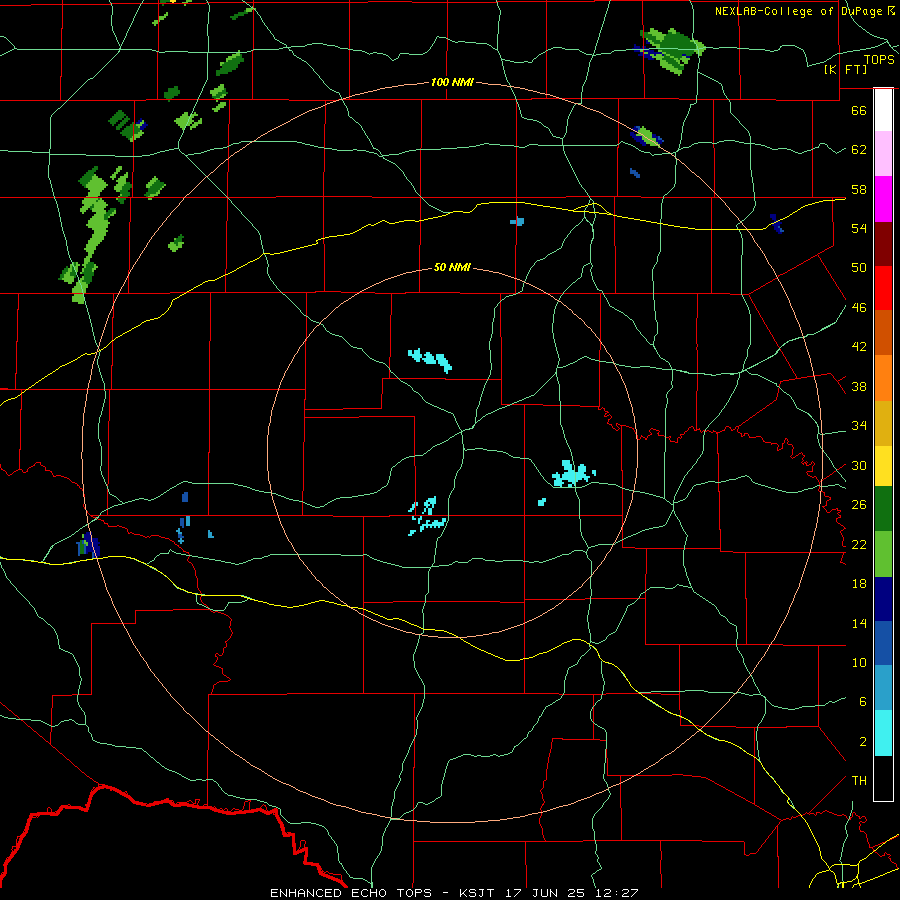900x900 pixels.
Task: Click the "26" scale label
Action: pos(859,505)
